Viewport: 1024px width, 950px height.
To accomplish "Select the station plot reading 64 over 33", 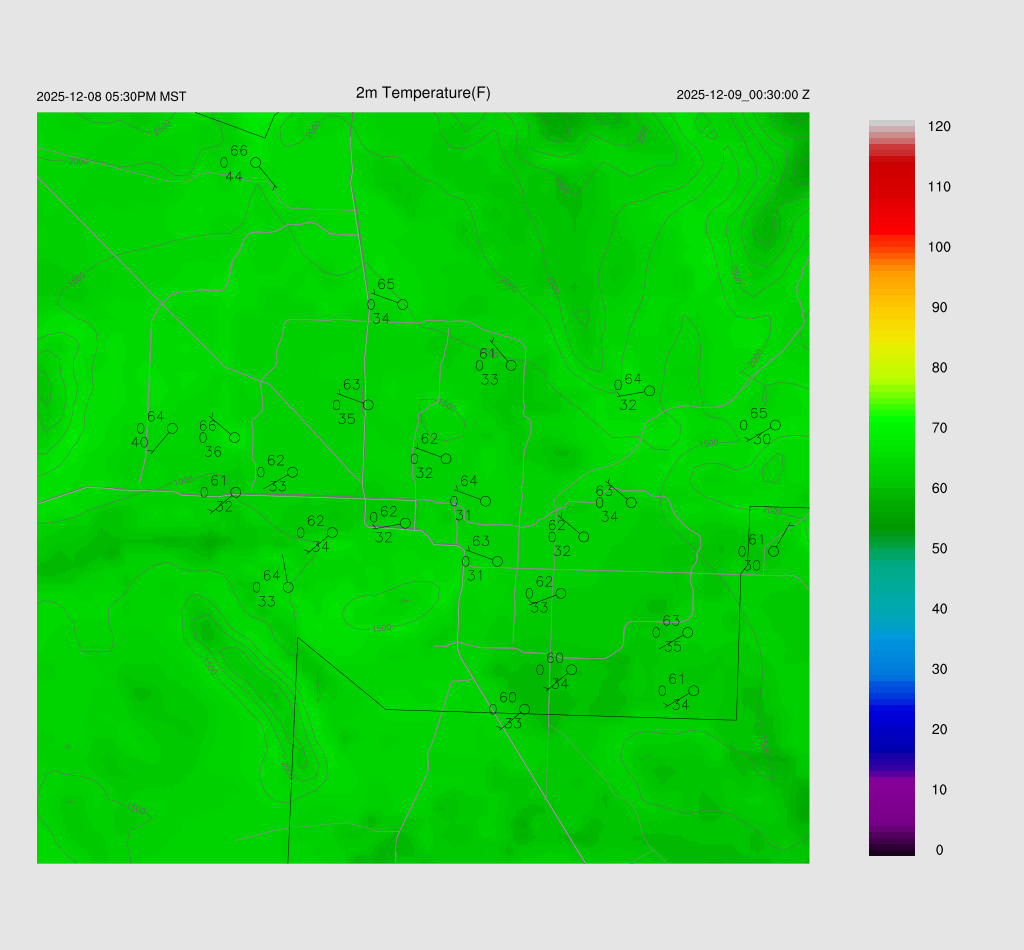I will [288, 587].
